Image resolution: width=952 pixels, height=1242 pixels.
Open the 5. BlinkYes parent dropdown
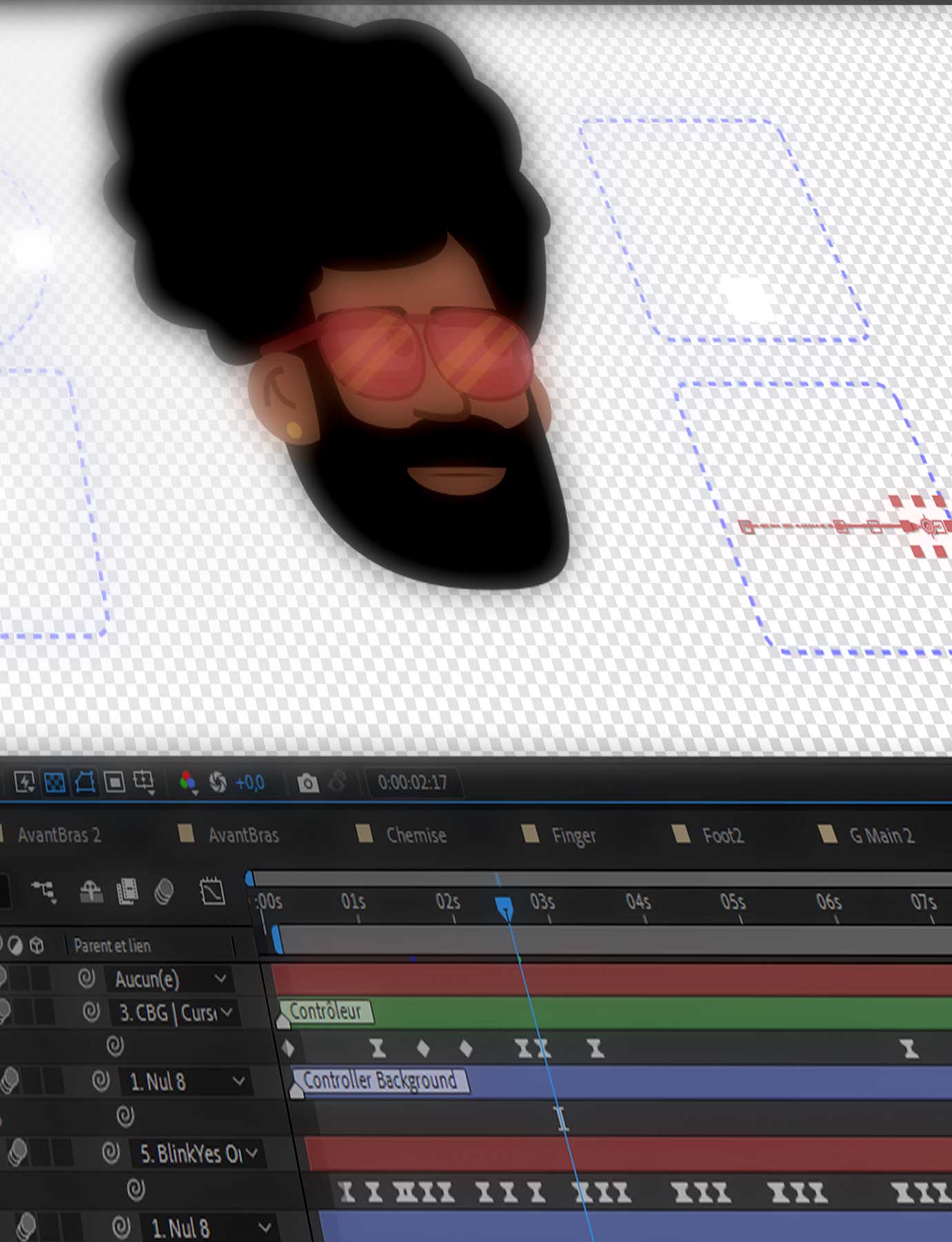point(199,1153)
